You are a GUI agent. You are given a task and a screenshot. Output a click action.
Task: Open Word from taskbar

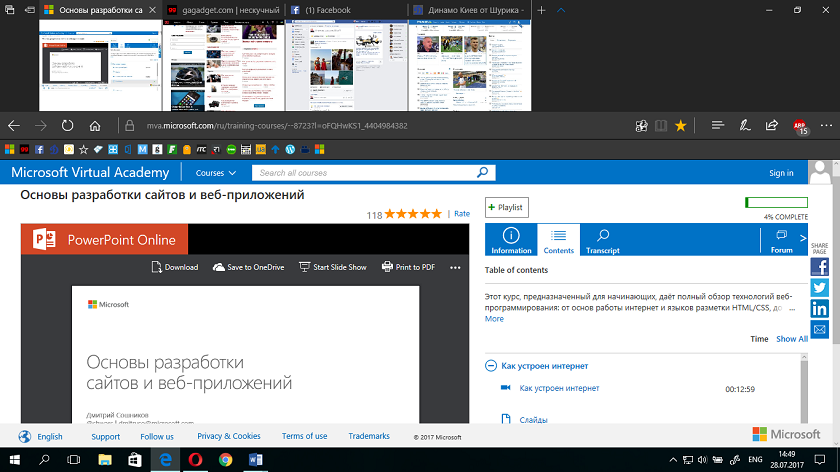tap(256, 460)
